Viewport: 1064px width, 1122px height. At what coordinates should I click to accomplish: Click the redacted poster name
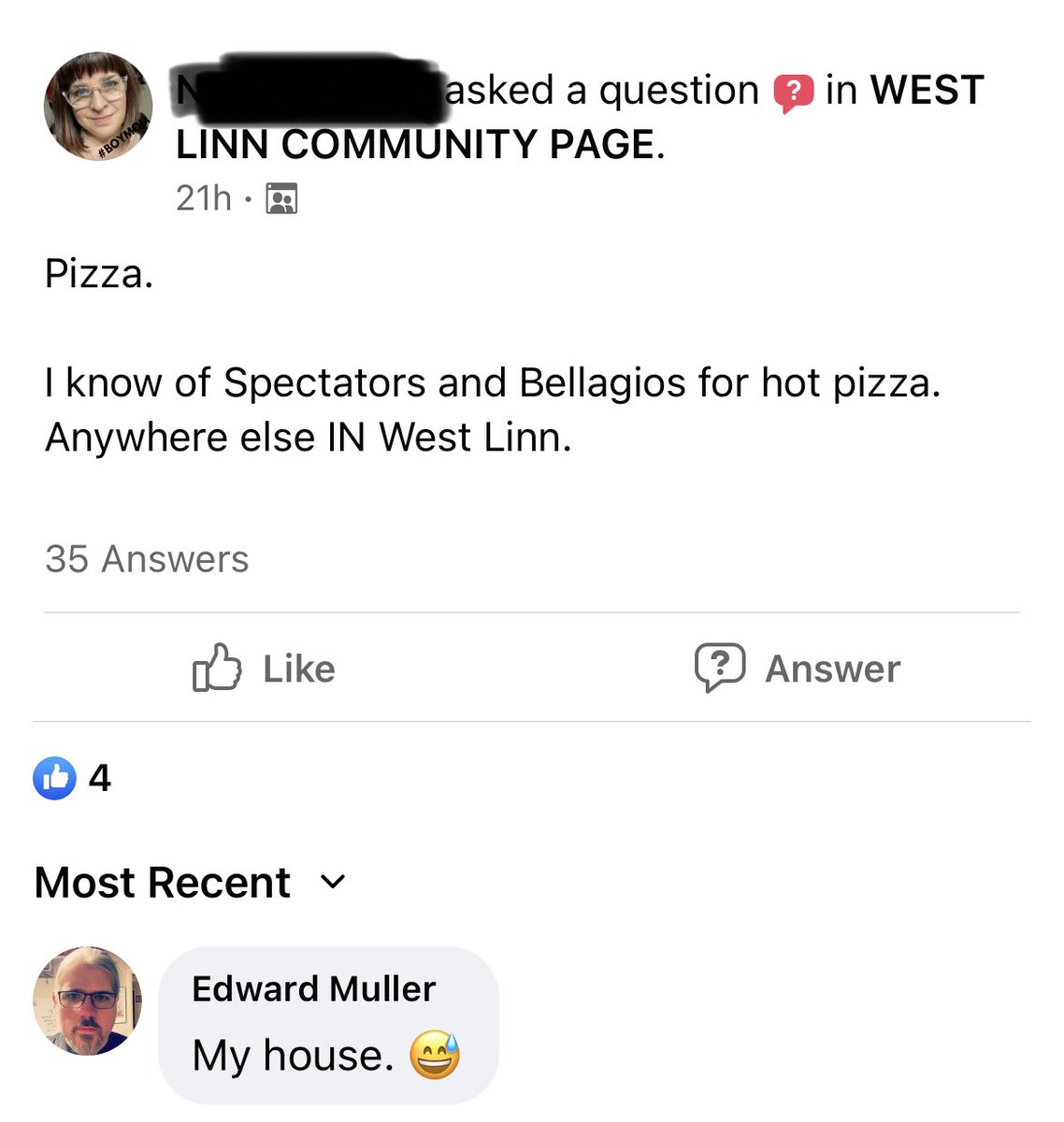309,91
